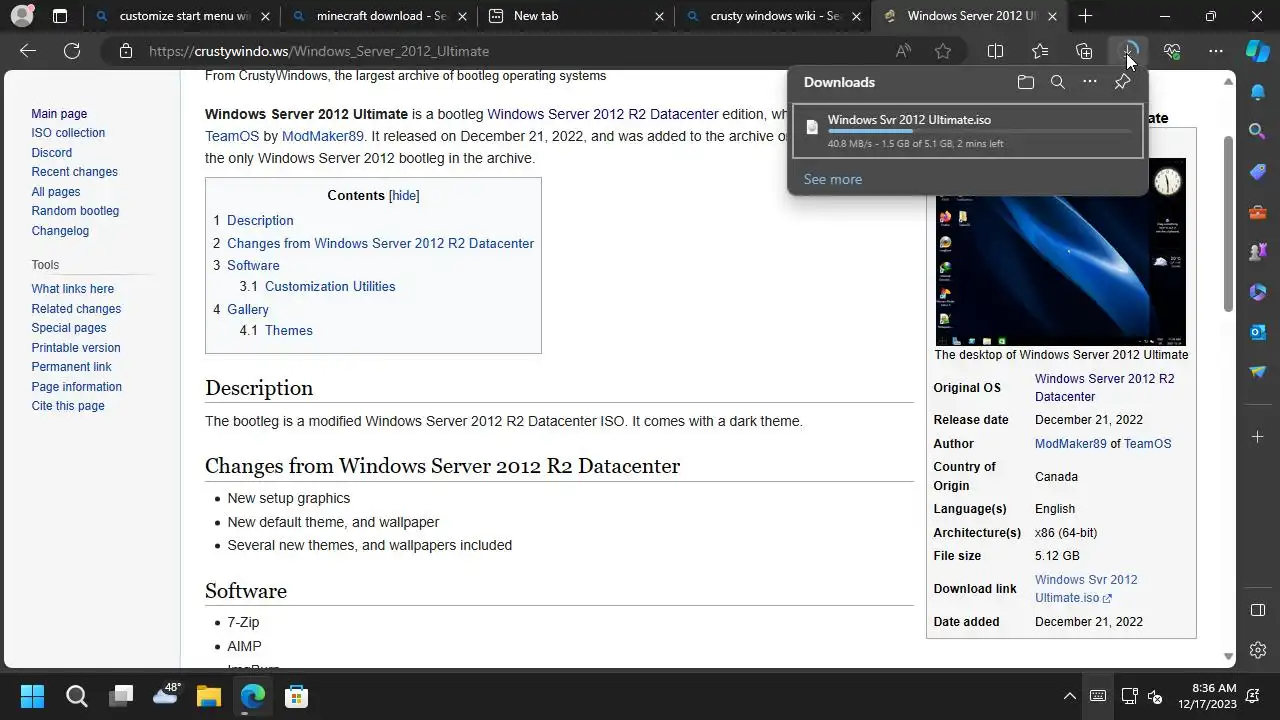The width and height of the screenshot is (1280, 720).
Task: Open the Main page sidebar link
Action: pyautogui.click(x=59, y=114)
